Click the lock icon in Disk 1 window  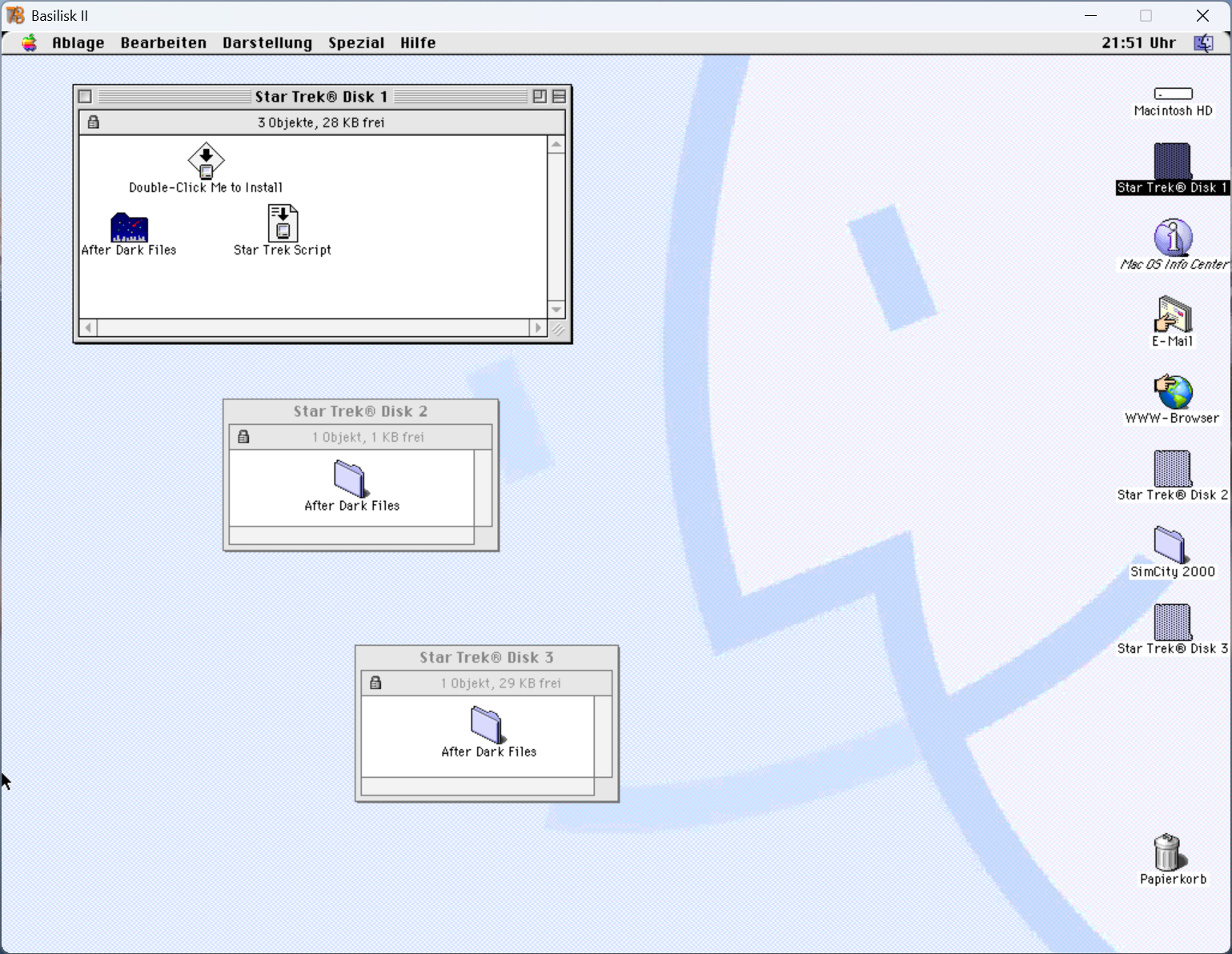tap(94, 122)
